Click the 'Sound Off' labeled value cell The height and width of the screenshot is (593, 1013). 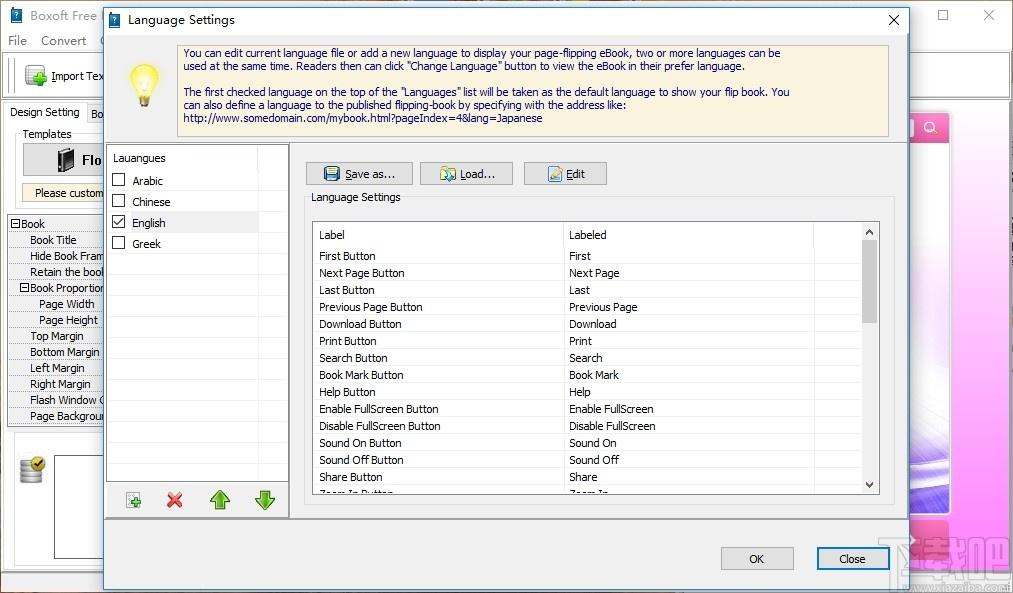point(689,460)
